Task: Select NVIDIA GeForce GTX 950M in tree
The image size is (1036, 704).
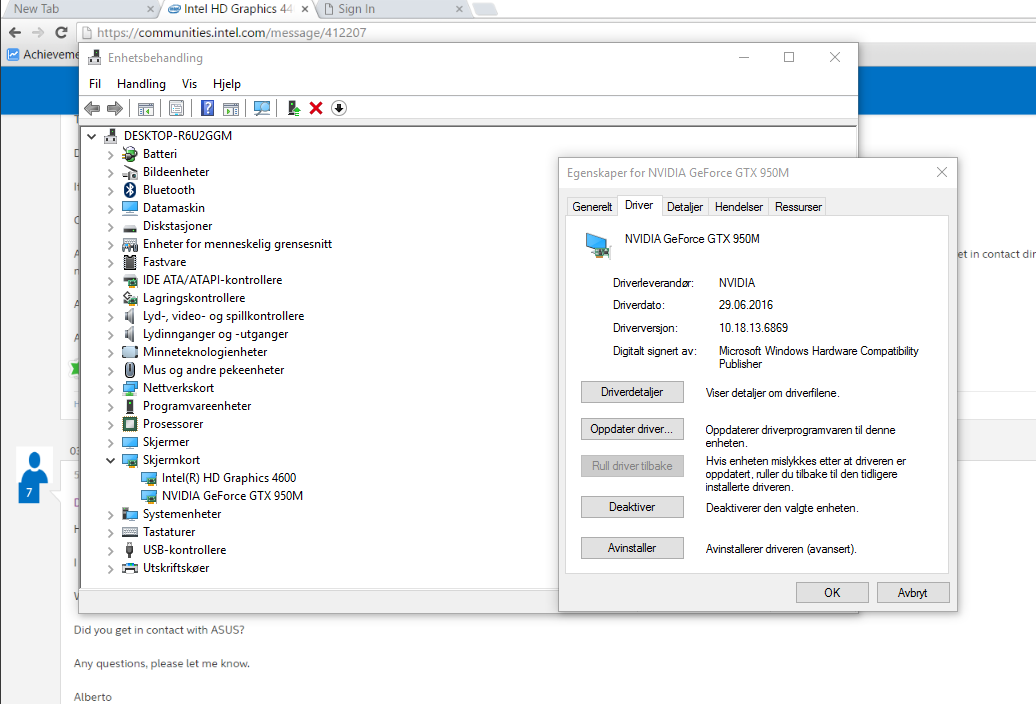Action: pos(232,496)
